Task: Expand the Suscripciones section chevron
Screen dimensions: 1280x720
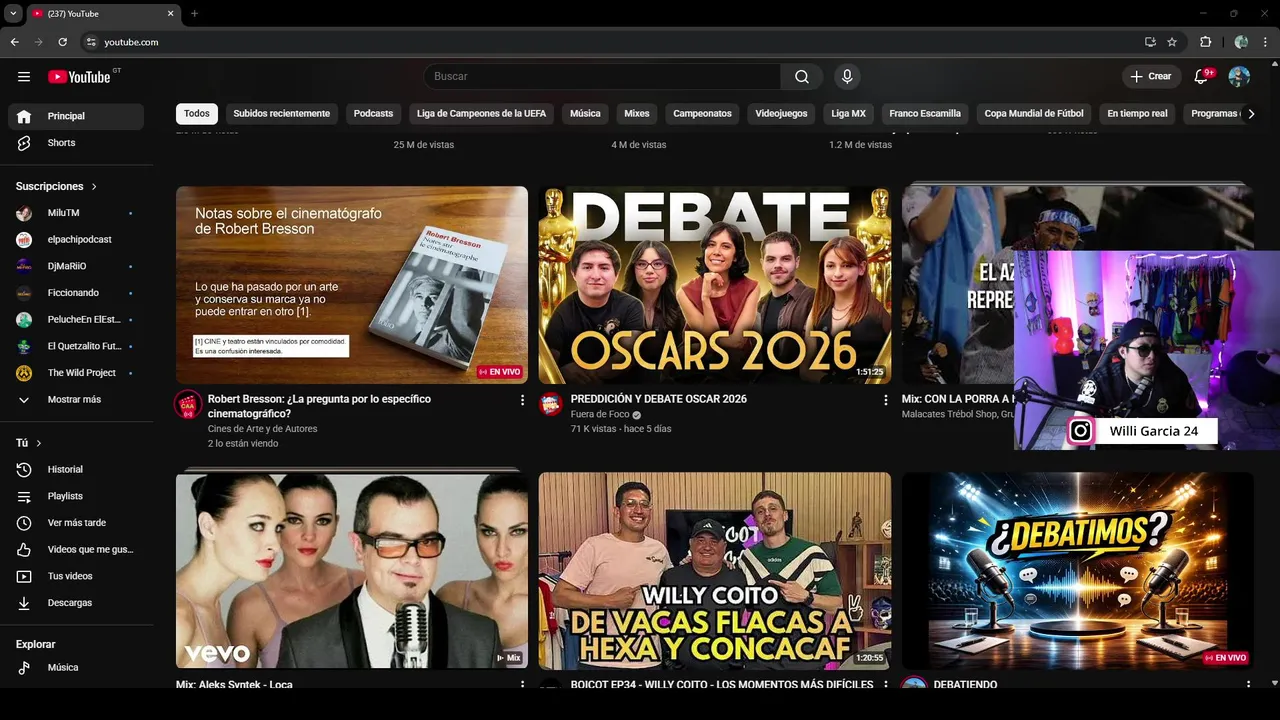Action: [x=94, y=187]
